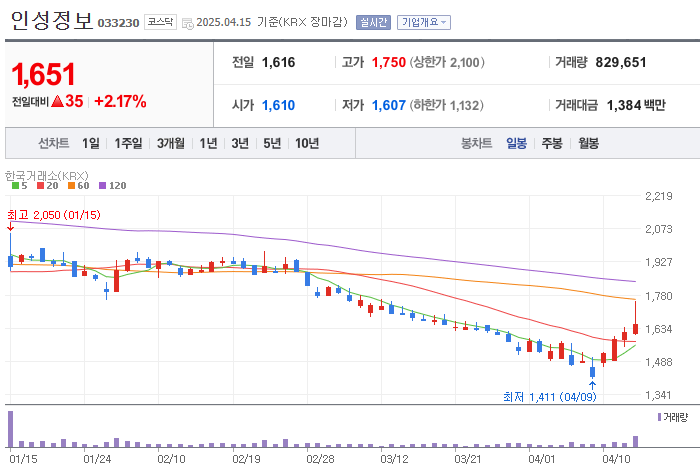Click the 고가 value 1,750
The image size is (700, 467).
389,63
